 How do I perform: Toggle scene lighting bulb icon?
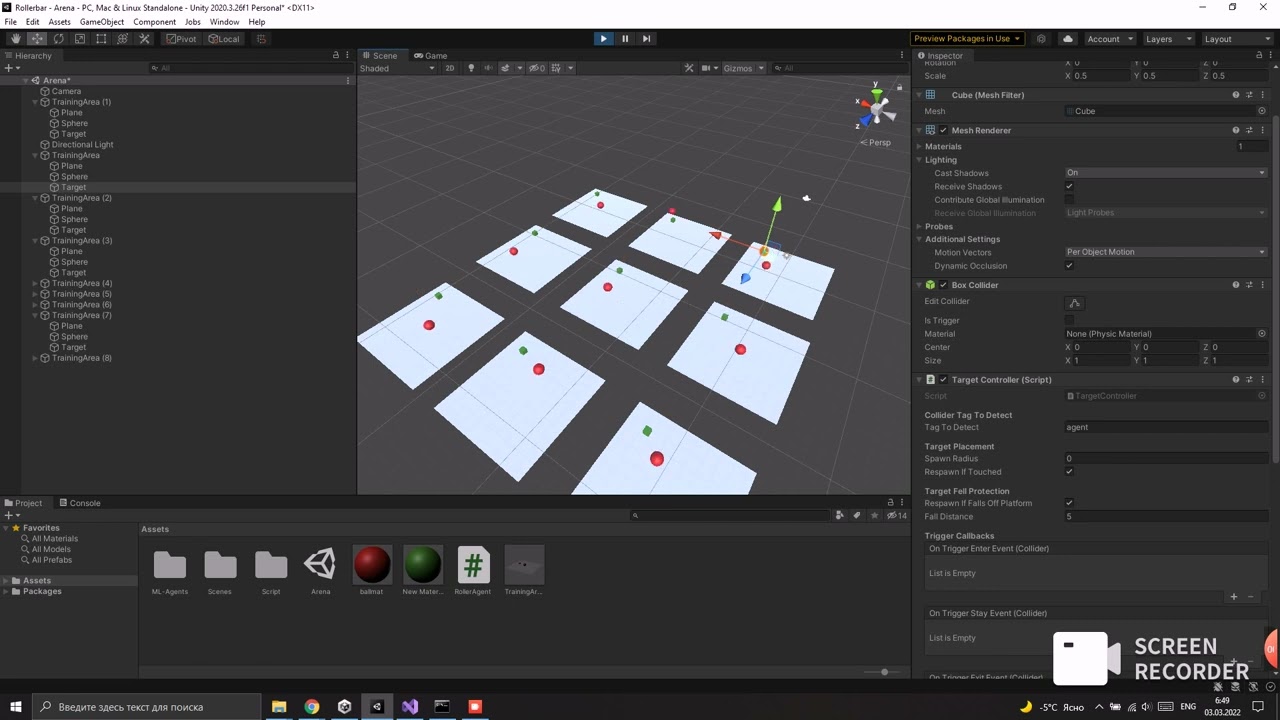point(471,68)
